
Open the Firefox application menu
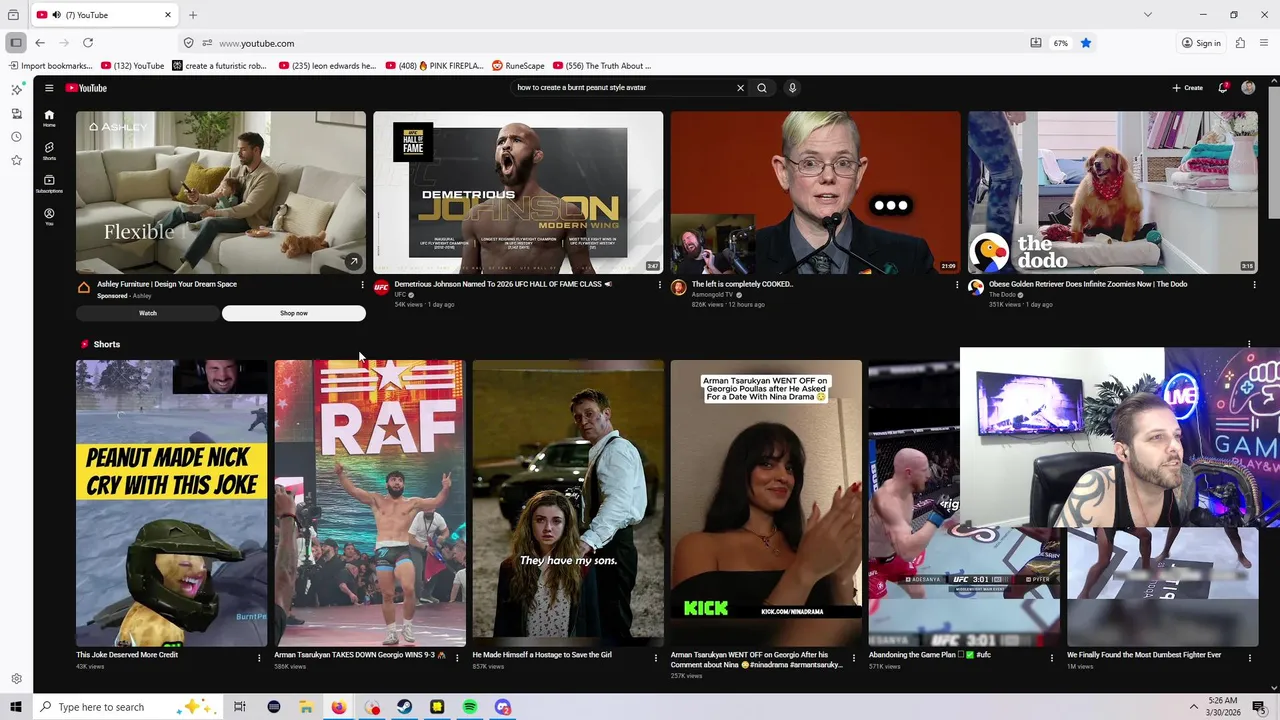1265,43
